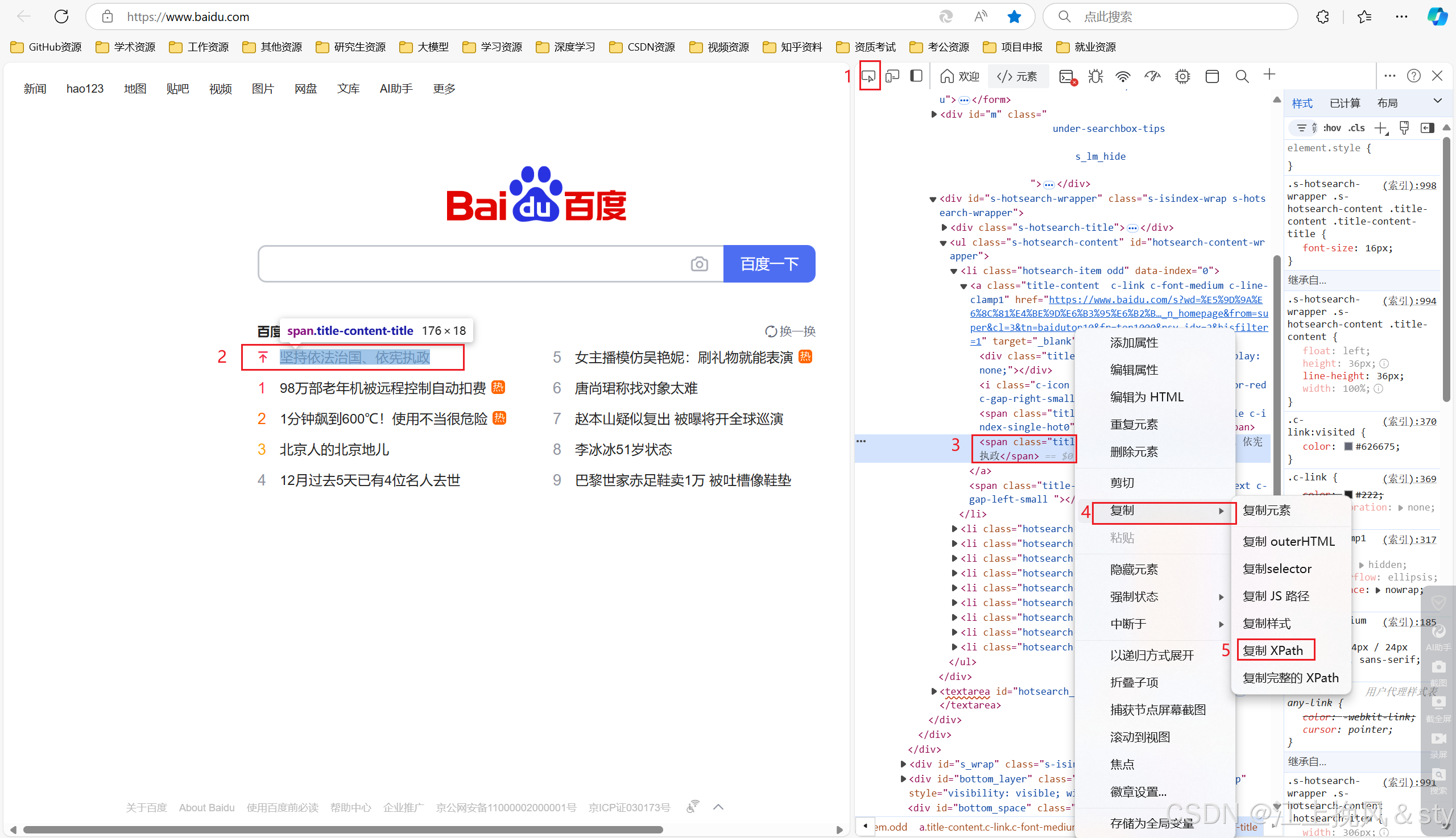Click camera image search icon in search box

(699, 264)
